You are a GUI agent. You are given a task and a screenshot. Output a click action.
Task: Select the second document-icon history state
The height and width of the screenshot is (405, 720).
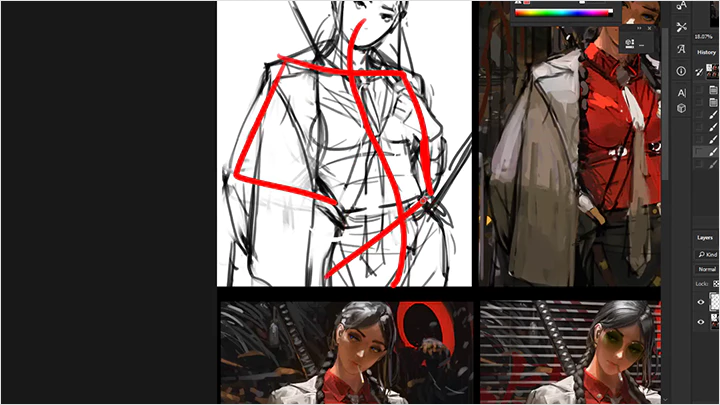coord(713,102)
